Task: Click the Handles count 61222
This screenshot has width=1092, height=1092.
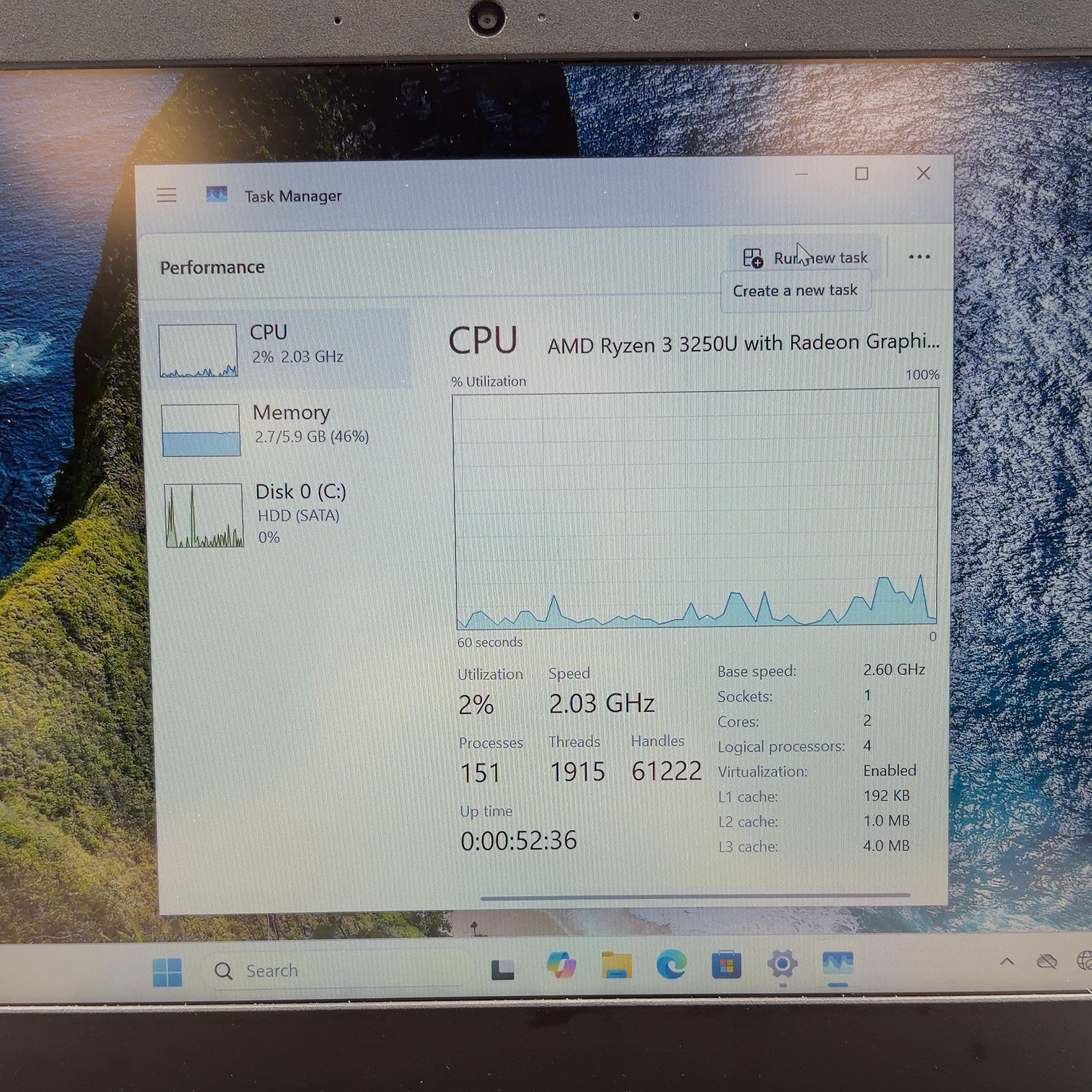Action: click(x=666, y=771)
